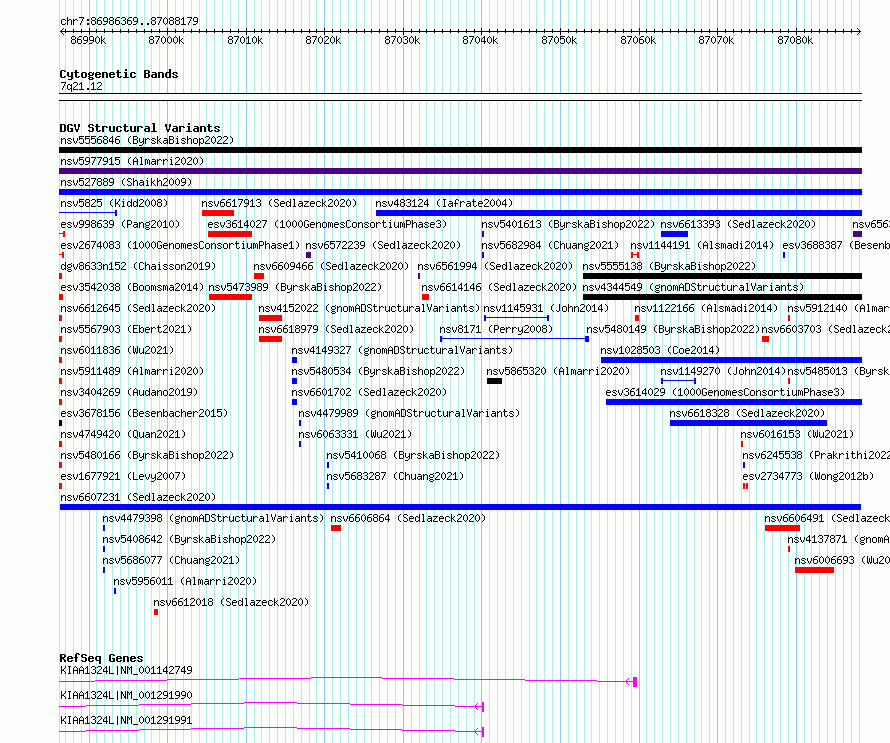Select nsv1144191 (Alsmadi2014) label
This screenshot has height=743, width=890.
click(702, 245)
